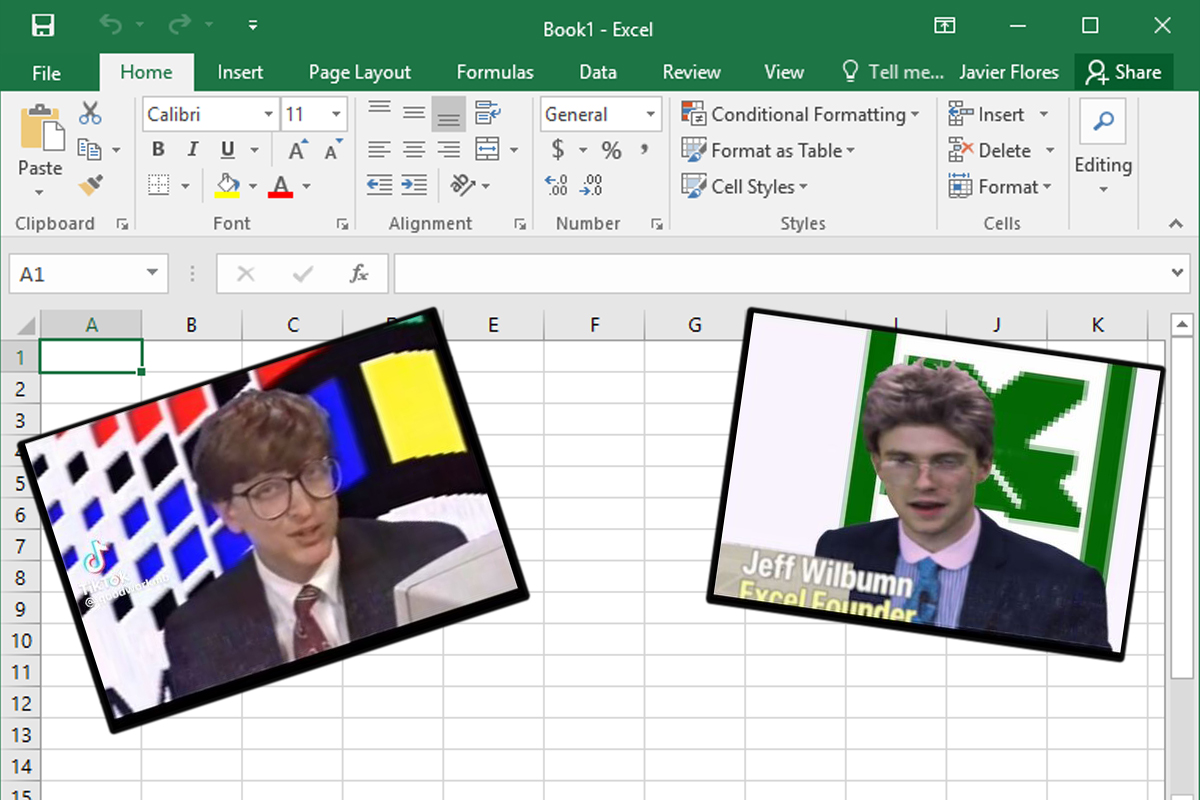The width and height of the screenshot is (1200, 800).
Task: Click Decrease Indent icon
Action: 379,185
